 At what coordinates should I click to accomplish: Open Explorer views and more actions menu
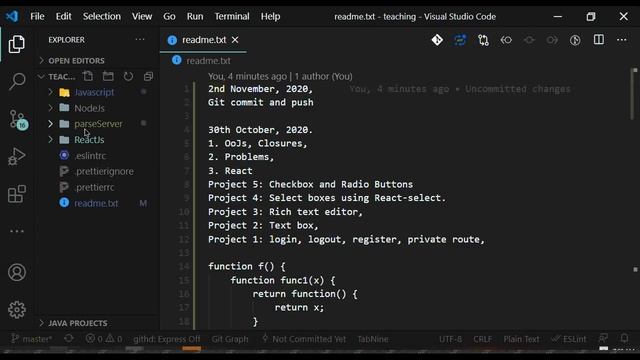tap(140, 40)
